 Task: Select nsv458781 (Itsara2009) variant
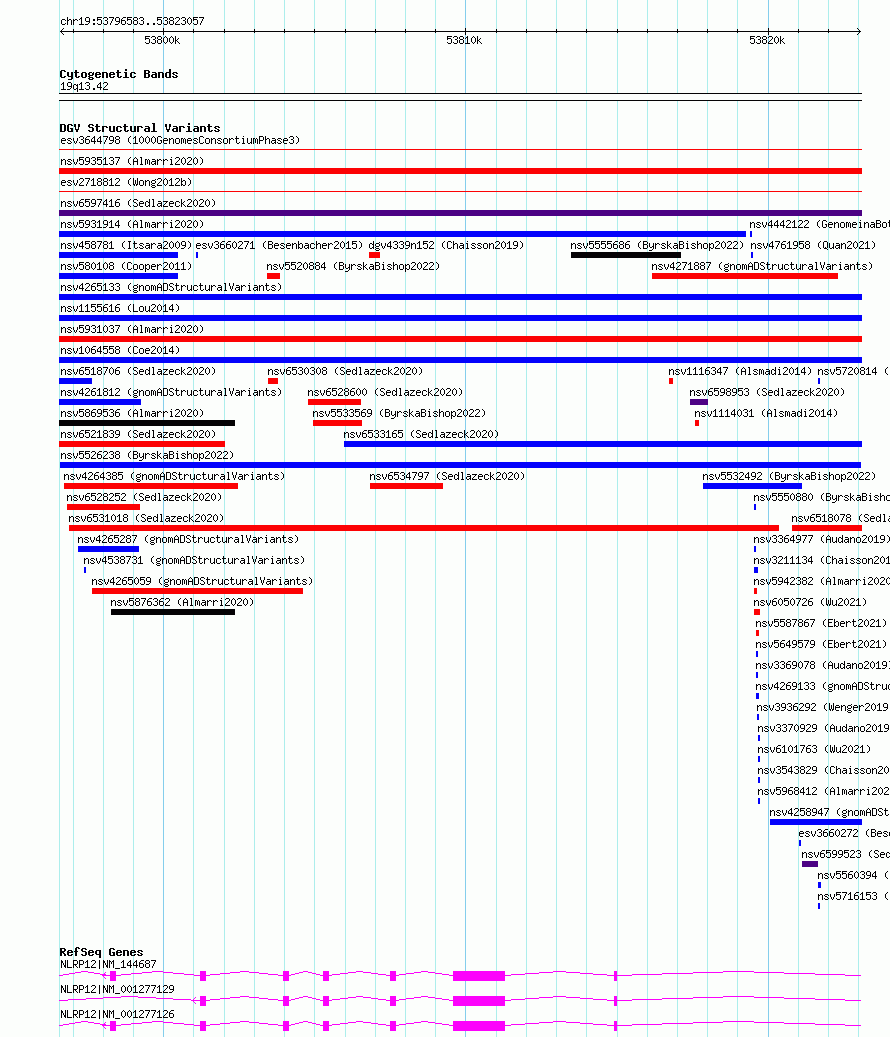126,245
